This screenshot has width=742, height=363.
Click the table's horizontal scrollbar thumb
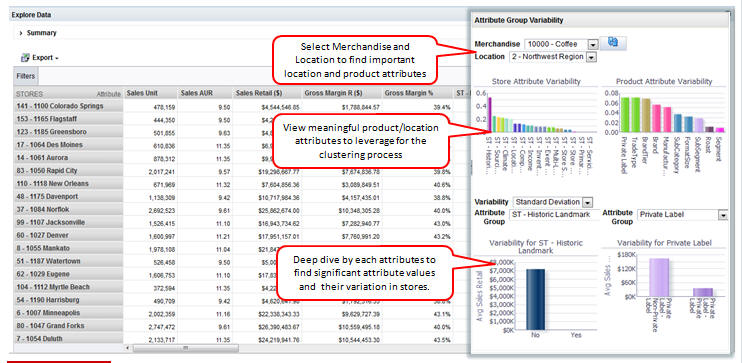click(186, 348)
